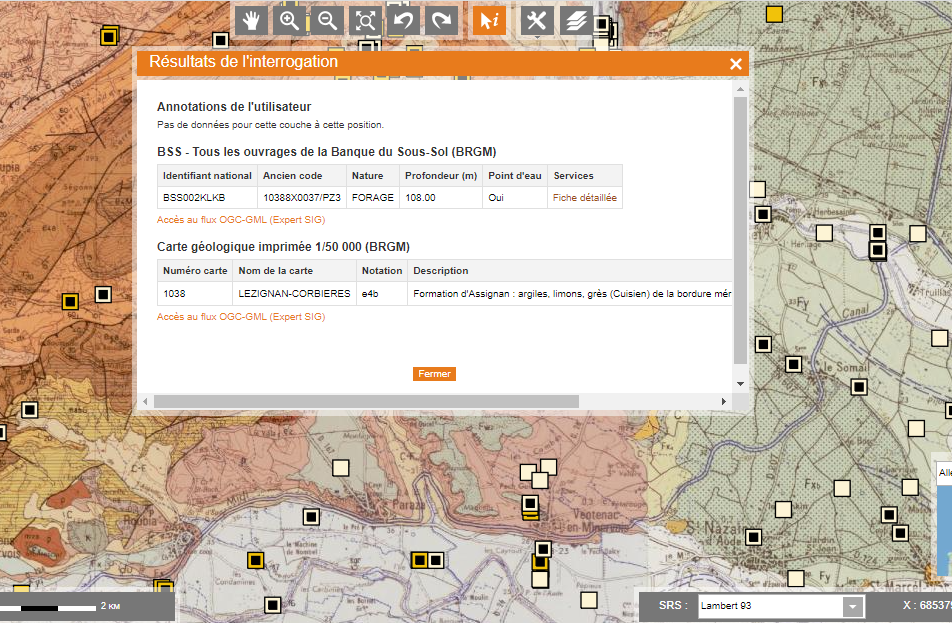Image resolution: width=952 pixels, height=623 pixels.
Task: Click the Formation d'Assignan description cell
Action: coord(570,294)
